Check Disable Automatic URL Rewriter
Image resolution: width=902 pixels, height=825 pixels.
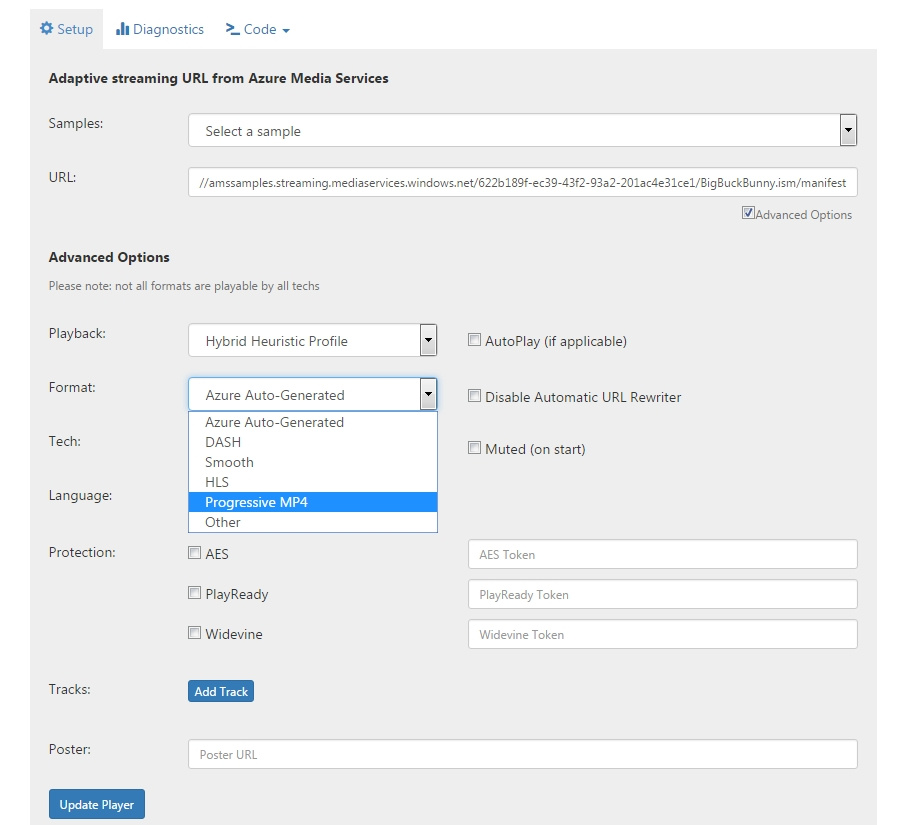pos(474,397)
